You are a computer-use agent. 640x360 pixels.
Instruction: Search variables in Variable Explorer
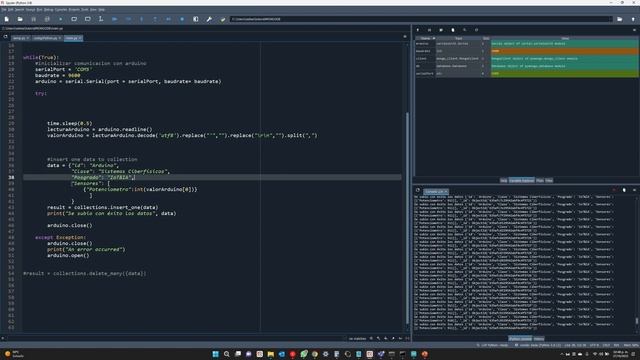coord(464,30)
